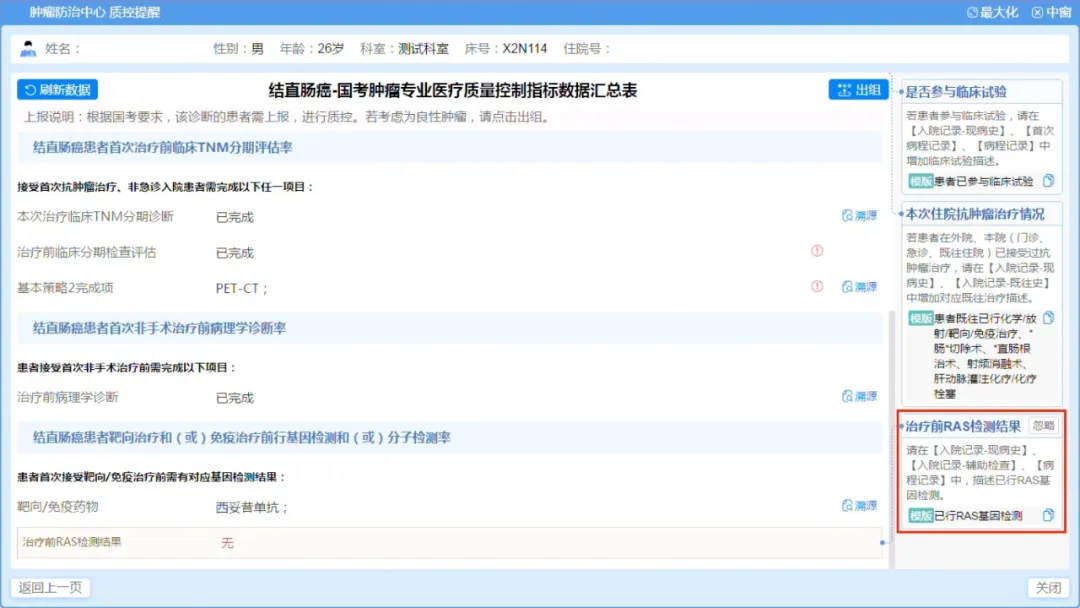Copy the 已行RAS基因检测 template
1080x608 pixels.
[1048, 515]
